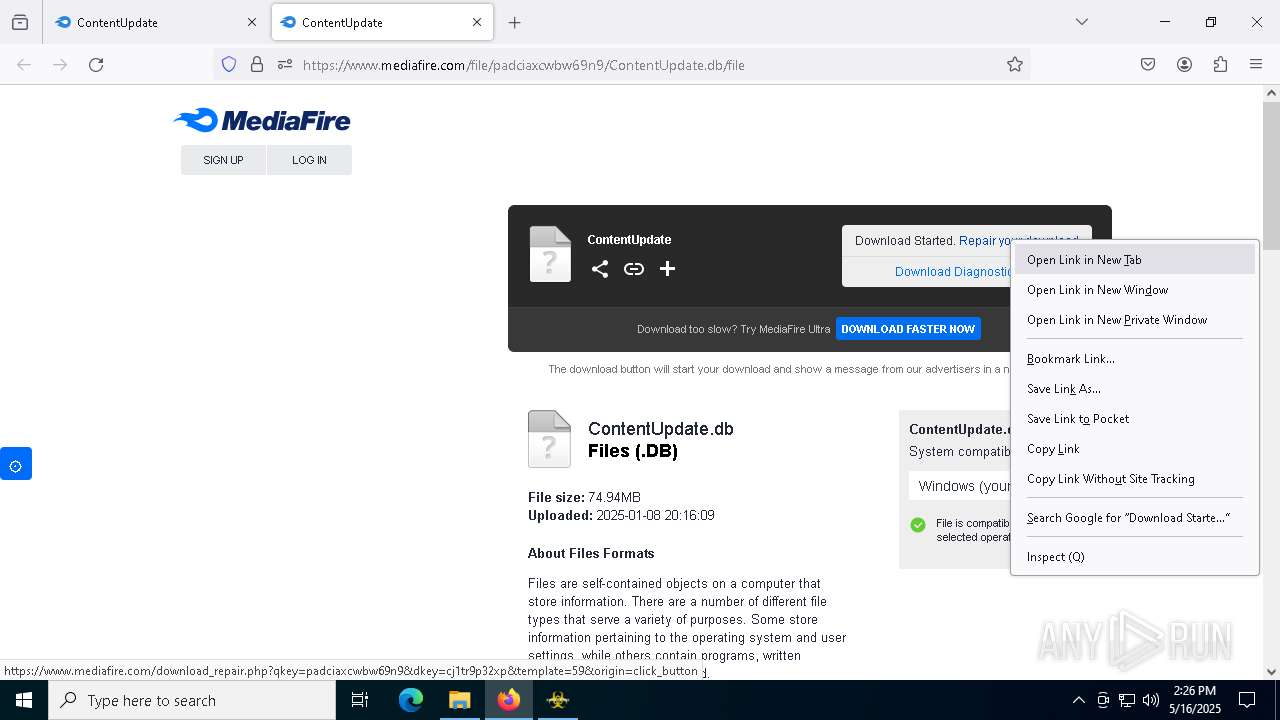
Task: Click the blue floating widget on left edge
Action: click(16, 464)
